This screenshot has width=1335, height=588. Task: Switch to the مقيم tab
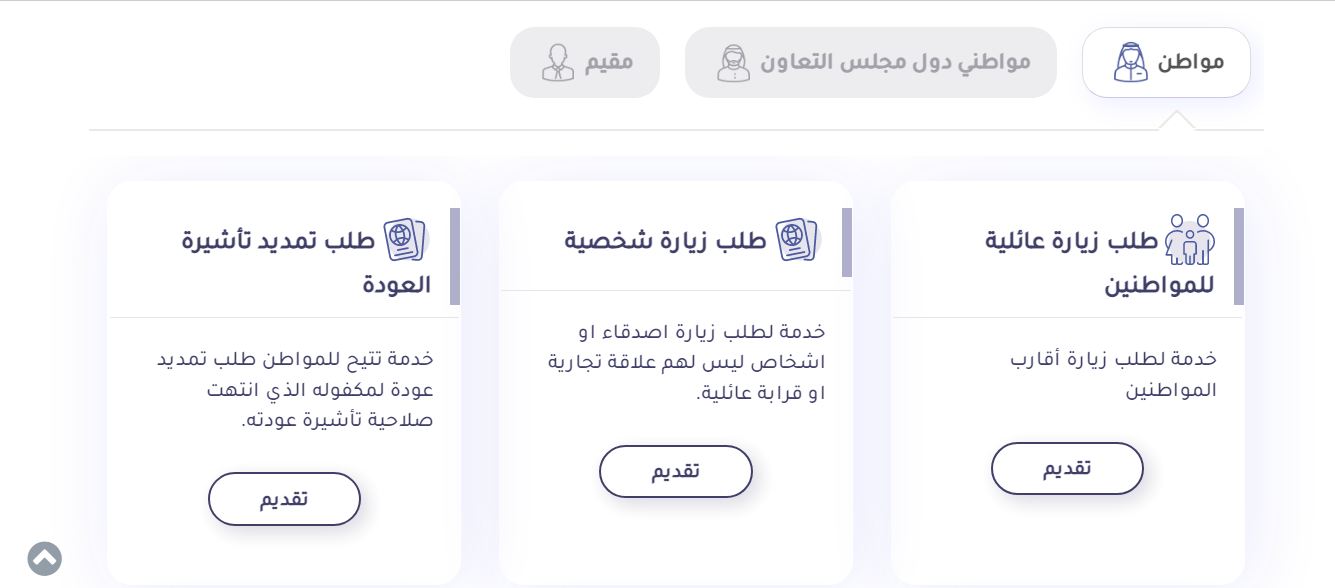tap(585, 62)
